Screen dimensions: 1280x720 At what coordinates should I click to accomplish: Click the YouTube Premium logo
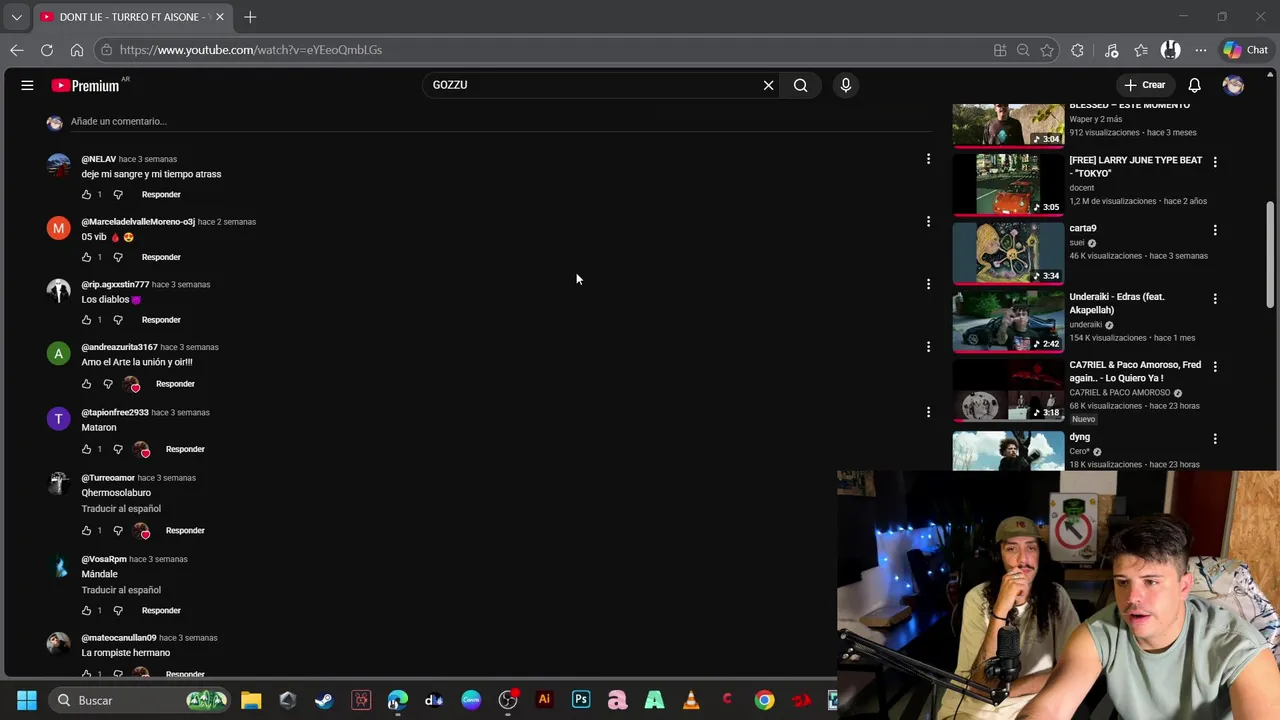click(86, 85)
